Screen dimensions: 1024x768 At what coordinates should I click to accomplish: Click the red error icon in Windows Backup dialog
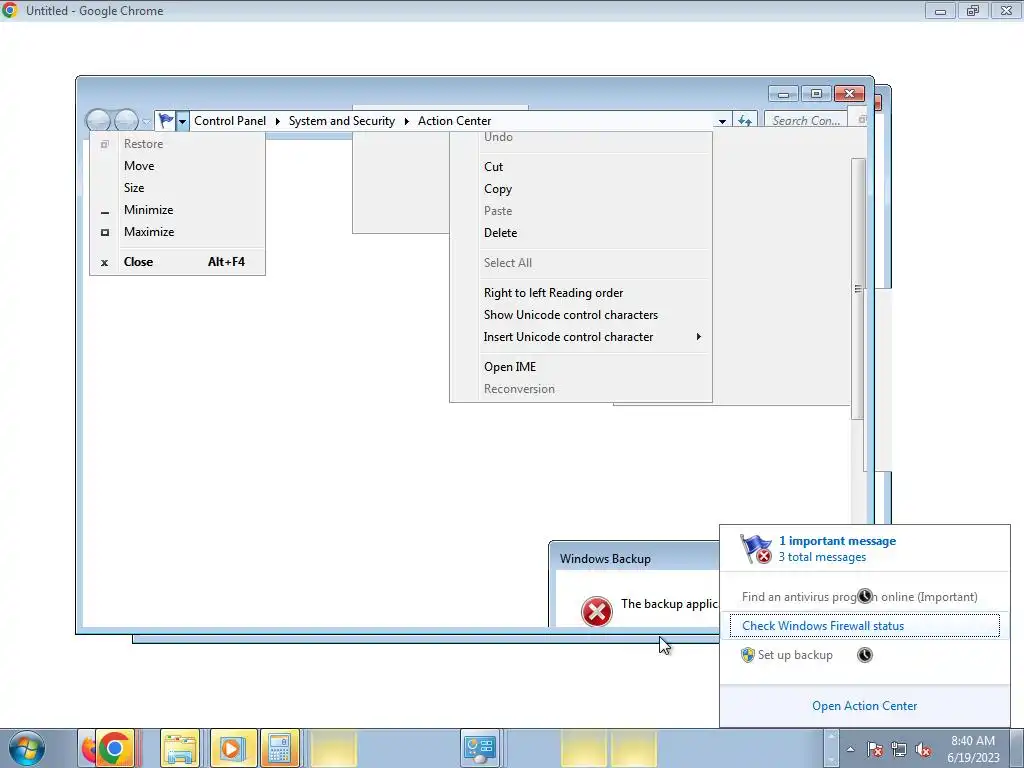[596, 612]
